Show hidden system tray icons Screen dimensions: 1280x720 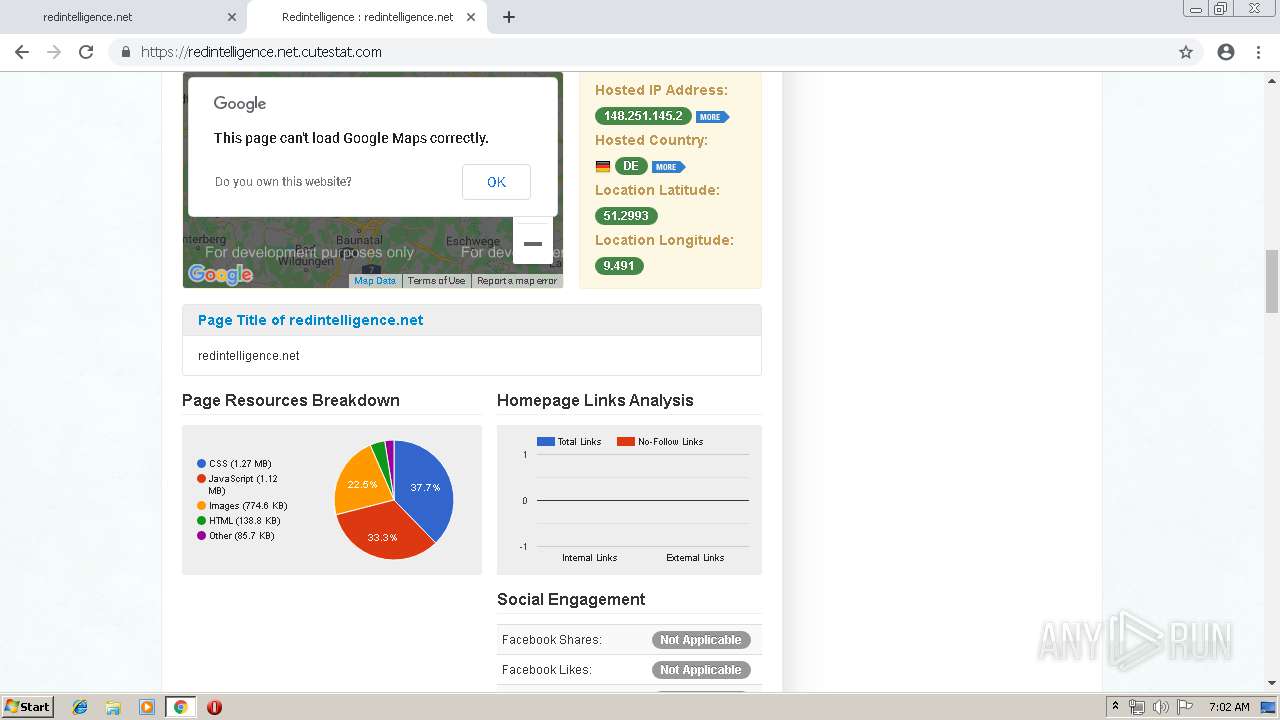[1116, 707]
